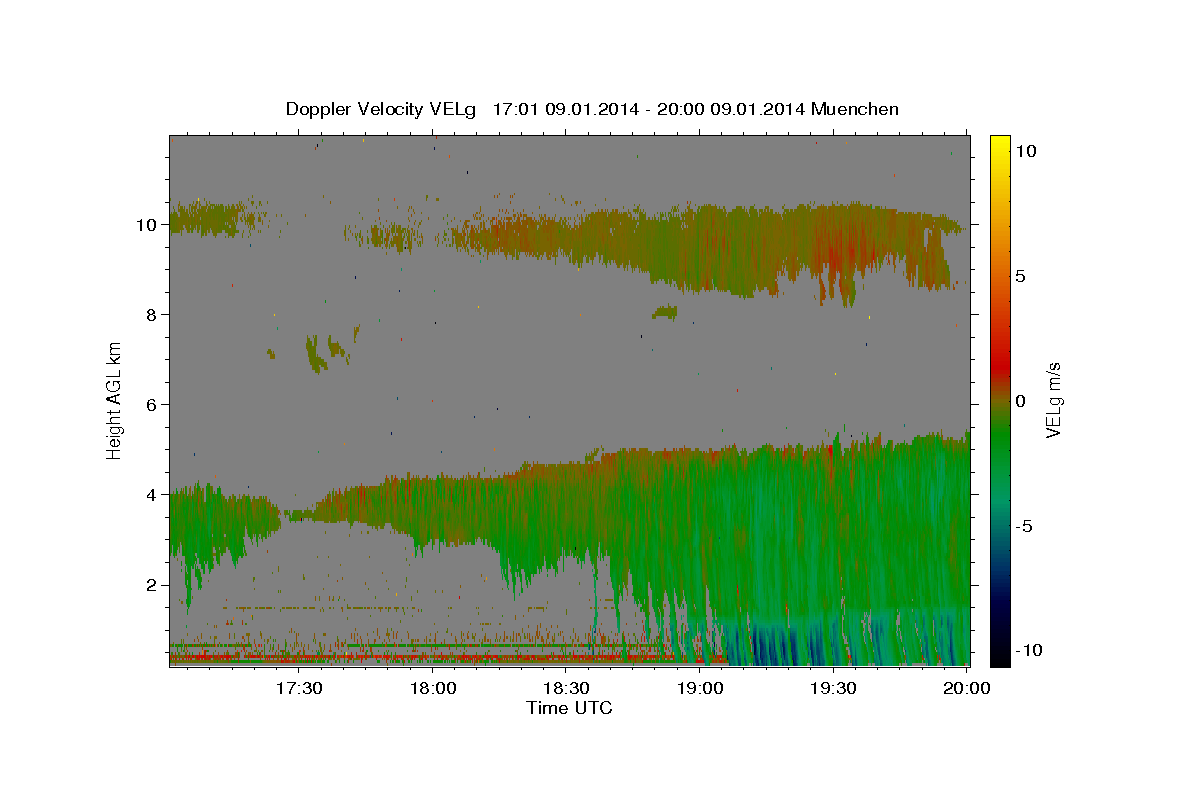Click the colorbar value 5
The height and width of the screenshot is (800, 1200).
(x=1020, y=276)
